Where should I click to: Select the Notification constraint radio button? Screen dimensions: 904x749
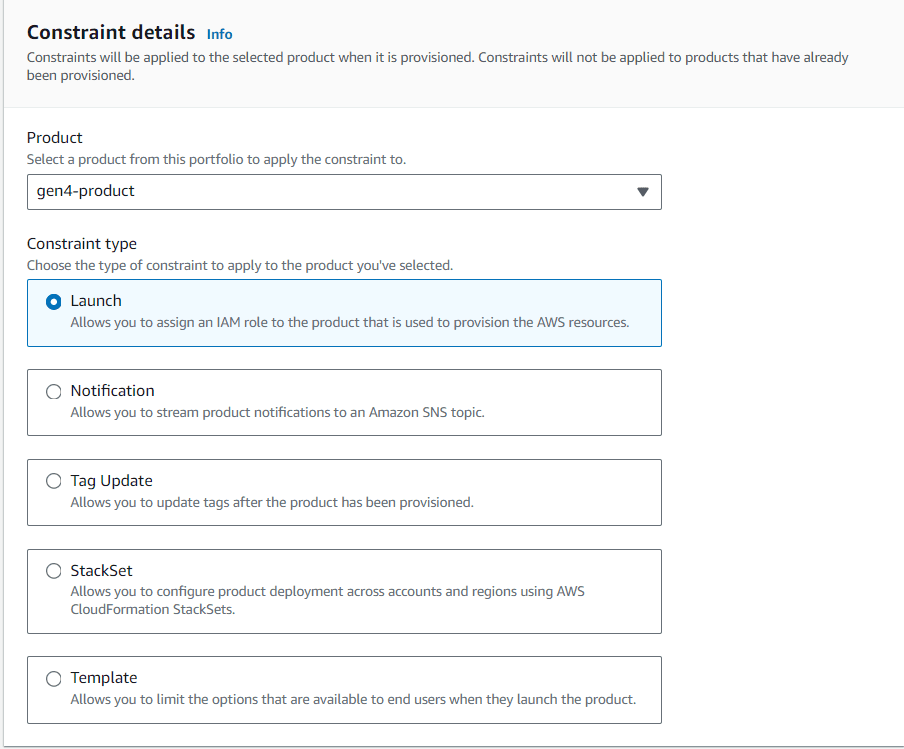pyautogui.click(x=54, y=392)
